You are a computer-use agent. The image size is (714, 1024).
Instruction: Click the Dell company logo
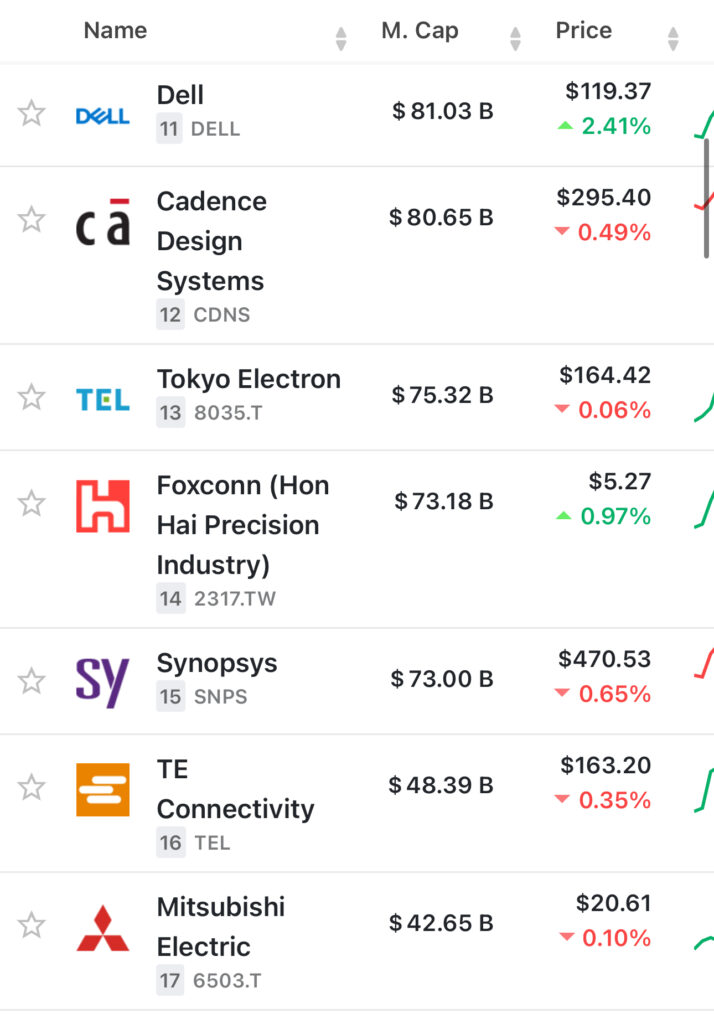point(103,116)
